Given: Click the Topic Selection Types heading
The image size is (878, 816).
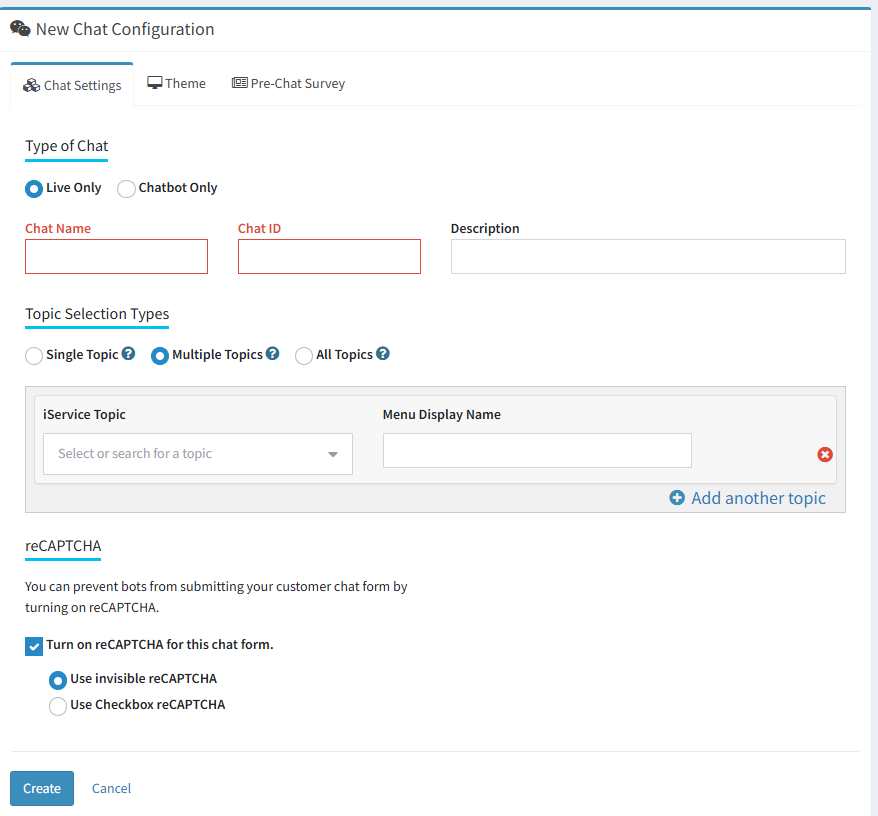Looking at the screenshot, I should point(97,314).
